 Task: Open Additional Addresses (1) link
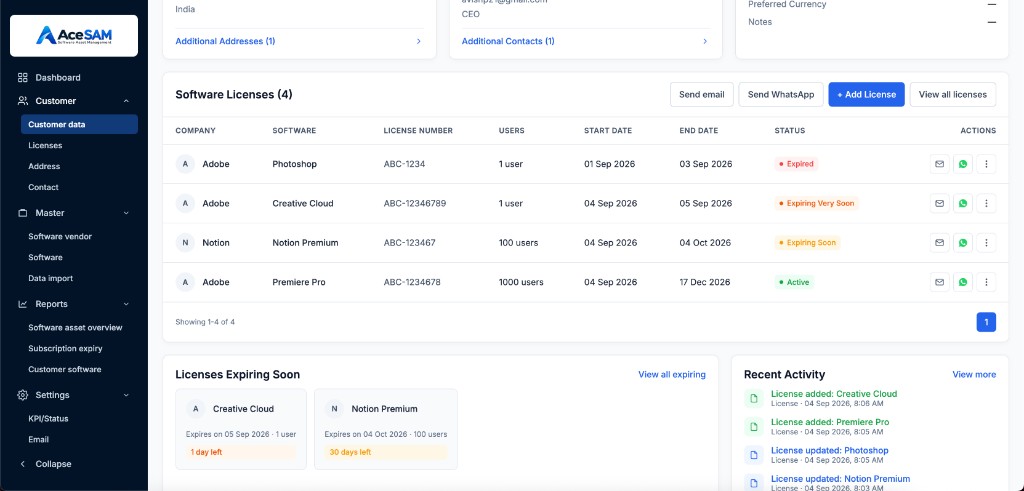(x=225, y=41)
